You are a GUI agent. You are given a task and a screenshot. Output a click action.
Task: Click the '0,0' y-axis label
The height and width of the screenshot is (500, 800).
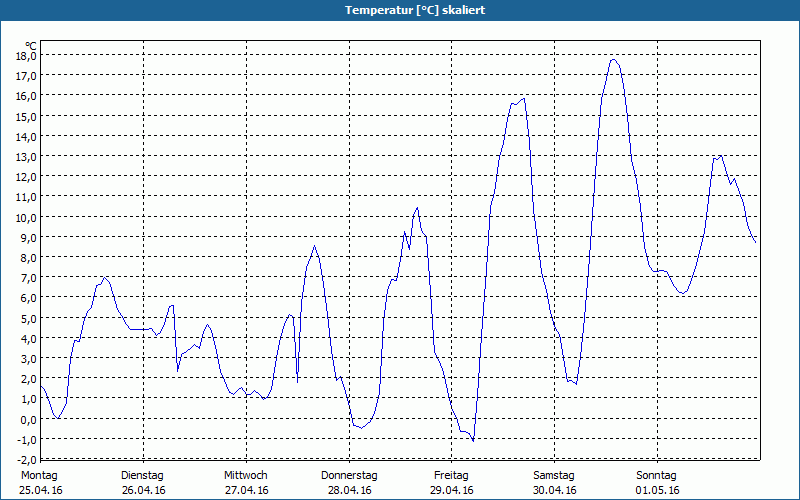coord(29,419)
